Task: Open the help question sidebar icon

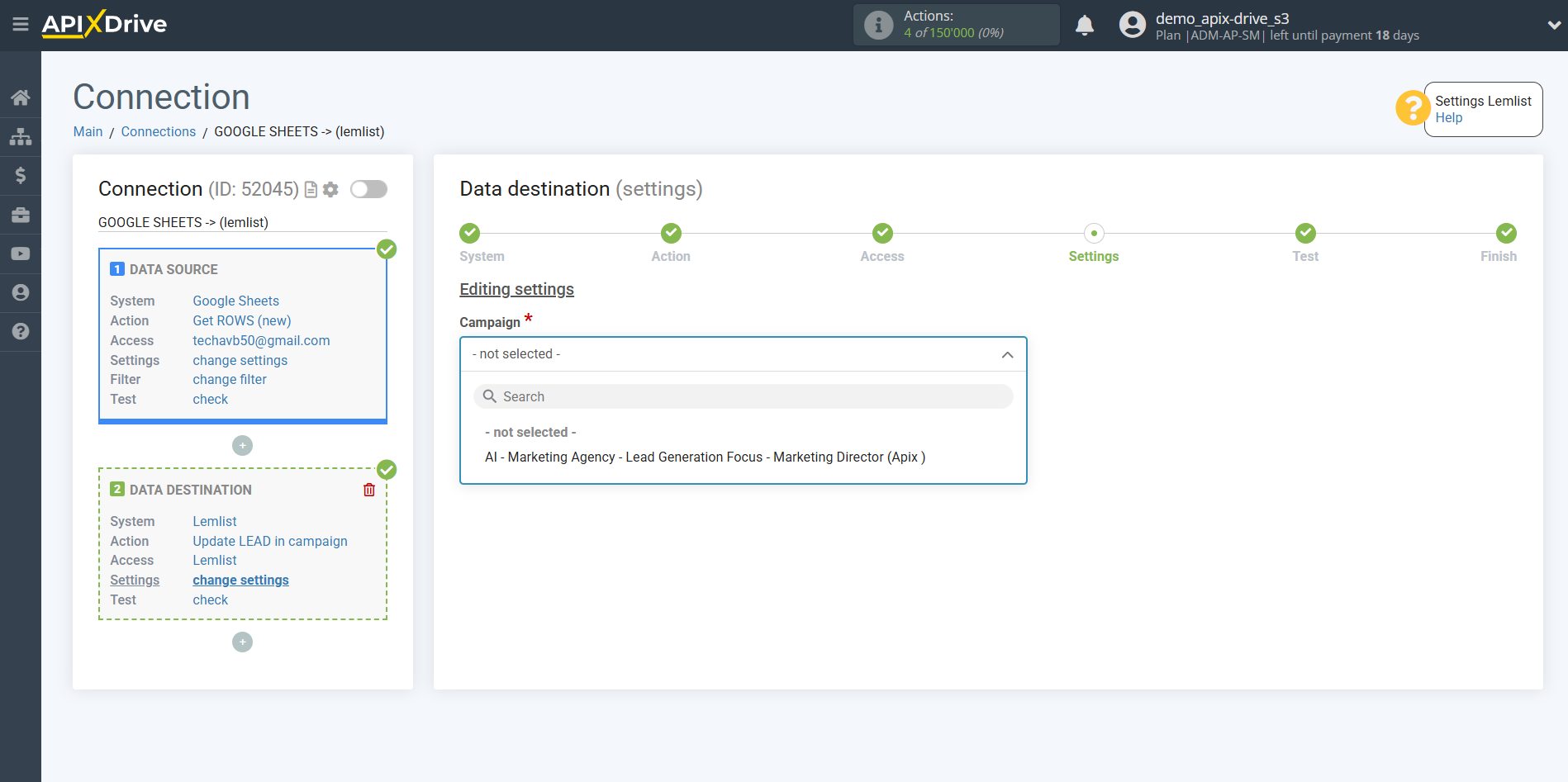Action: click(21, 331)
